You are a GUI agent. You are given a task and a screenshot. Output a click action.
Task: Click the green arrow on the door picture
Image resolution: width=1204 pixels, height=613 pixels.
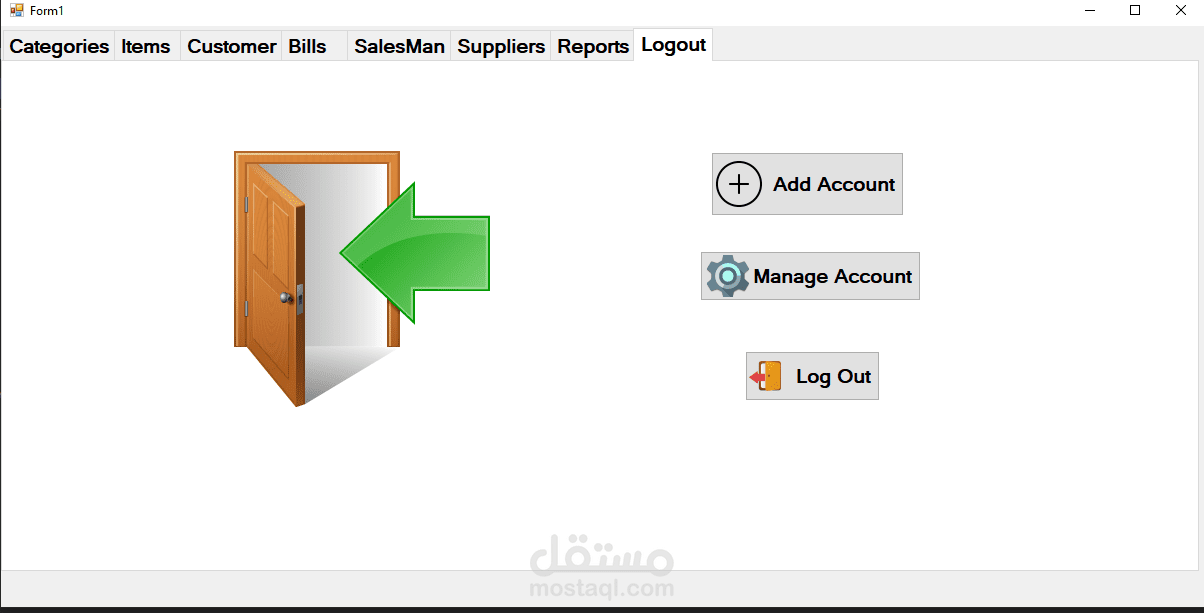pyautogui.click(x=415, y=253)
